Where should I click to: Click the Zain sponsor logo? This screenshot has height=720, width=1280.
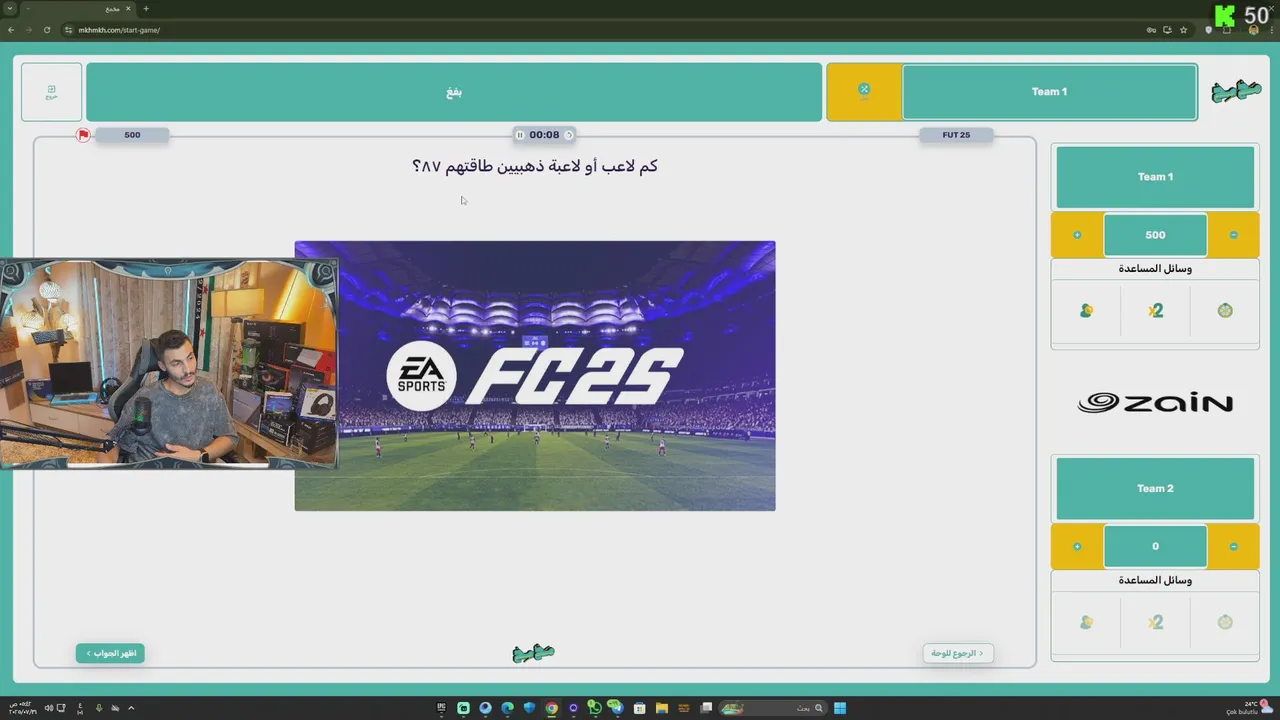coord(1155,403)
